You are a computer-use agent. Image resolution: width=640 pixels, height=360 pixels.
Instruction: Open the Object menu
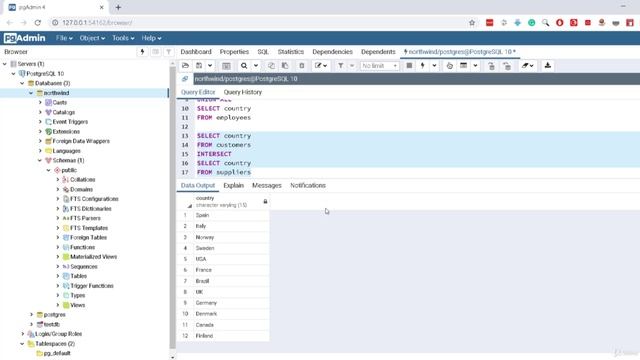point(92,38)
